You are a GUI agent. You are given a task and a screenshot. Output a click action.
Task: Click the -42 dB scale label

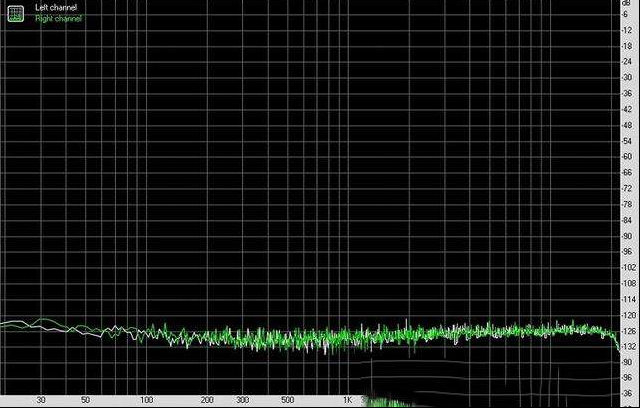click(627, 109)
